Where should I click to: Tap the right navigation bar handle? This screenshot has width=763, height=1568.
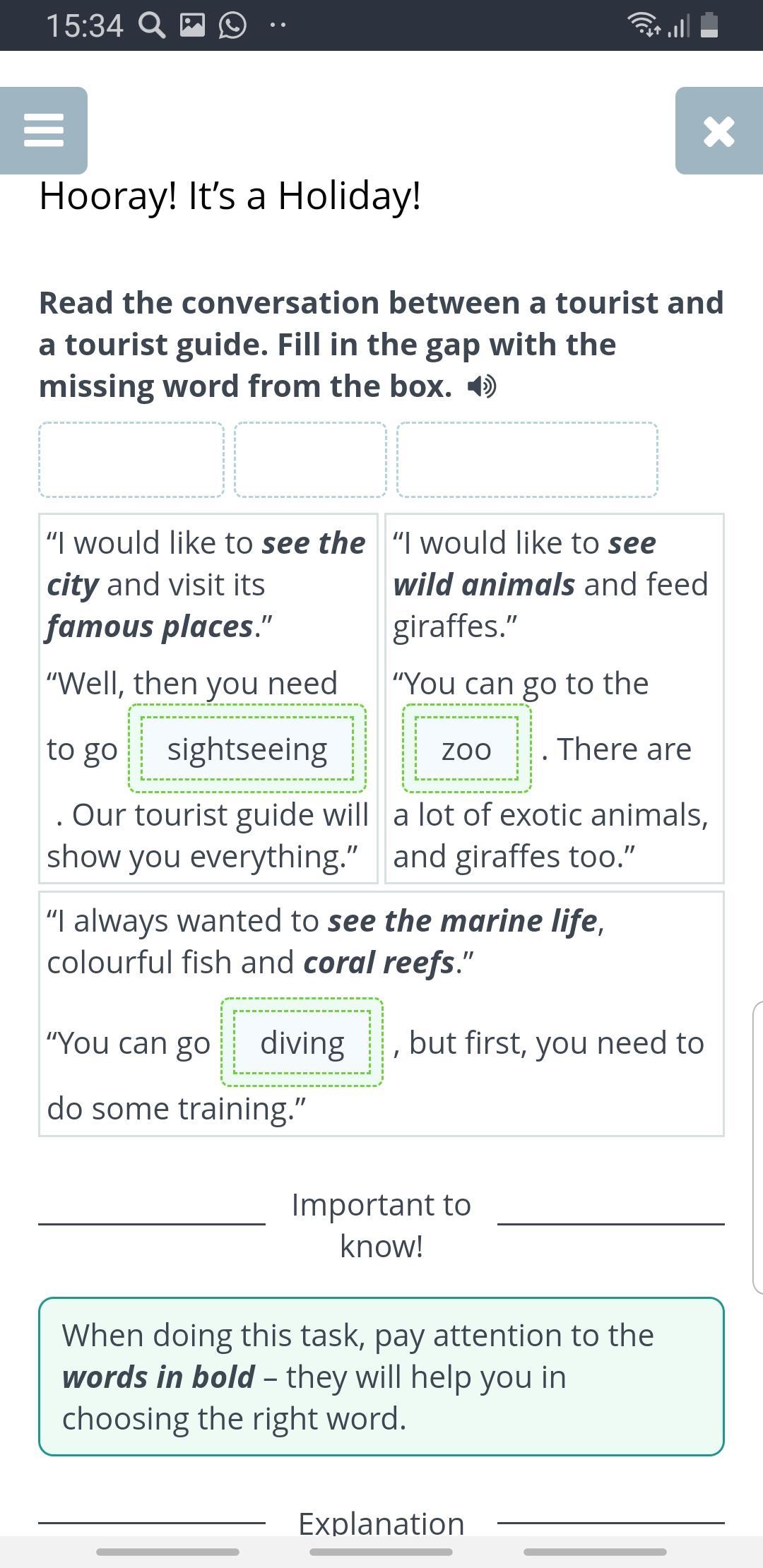[595, 1552]
